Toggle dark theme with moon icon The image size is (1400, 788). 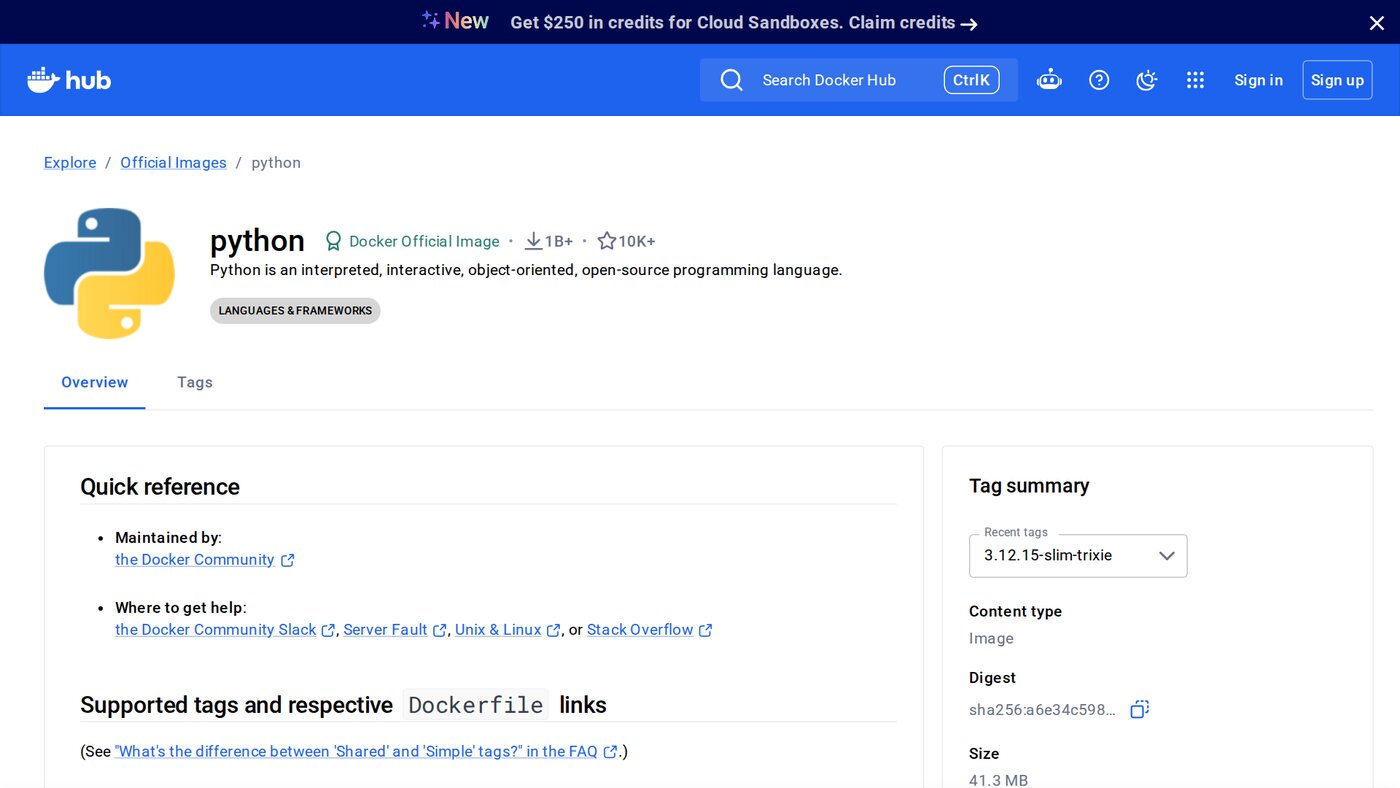(1147, 80)
